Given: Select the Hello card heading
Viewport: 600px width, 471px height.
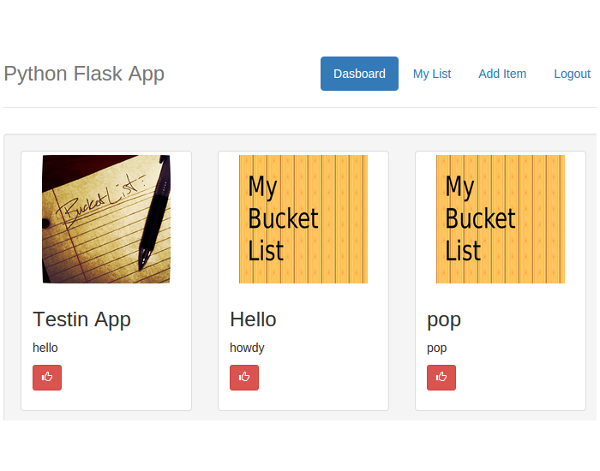Looking at the screenshot, I should (x=253, y=319).
